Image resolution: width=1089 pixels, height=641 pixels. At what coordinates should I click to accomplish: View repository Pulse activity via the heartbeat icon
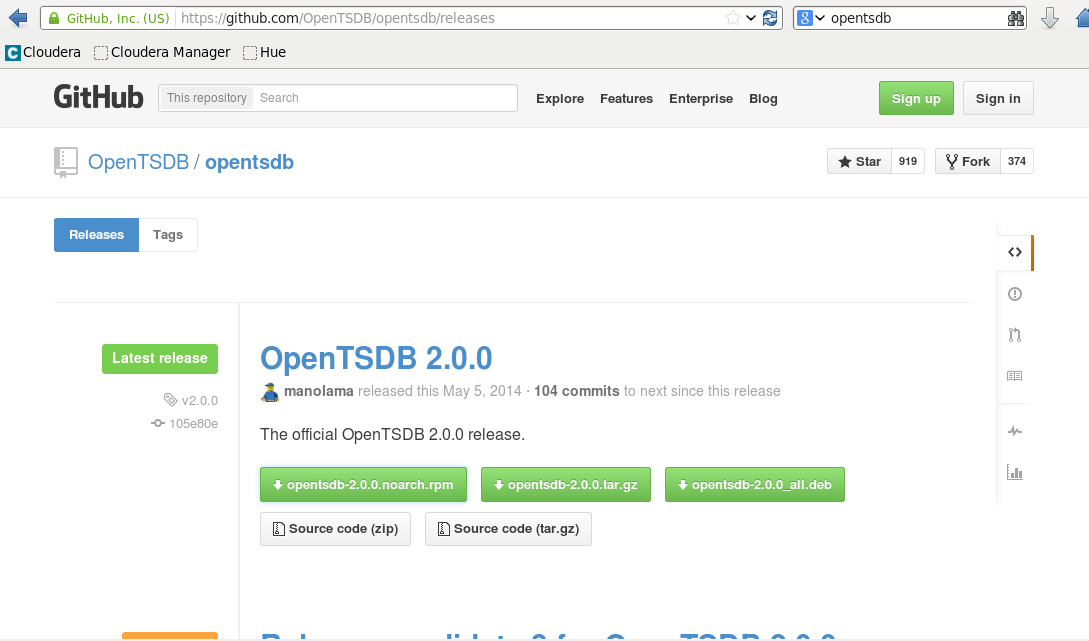tap(1014, 431)
